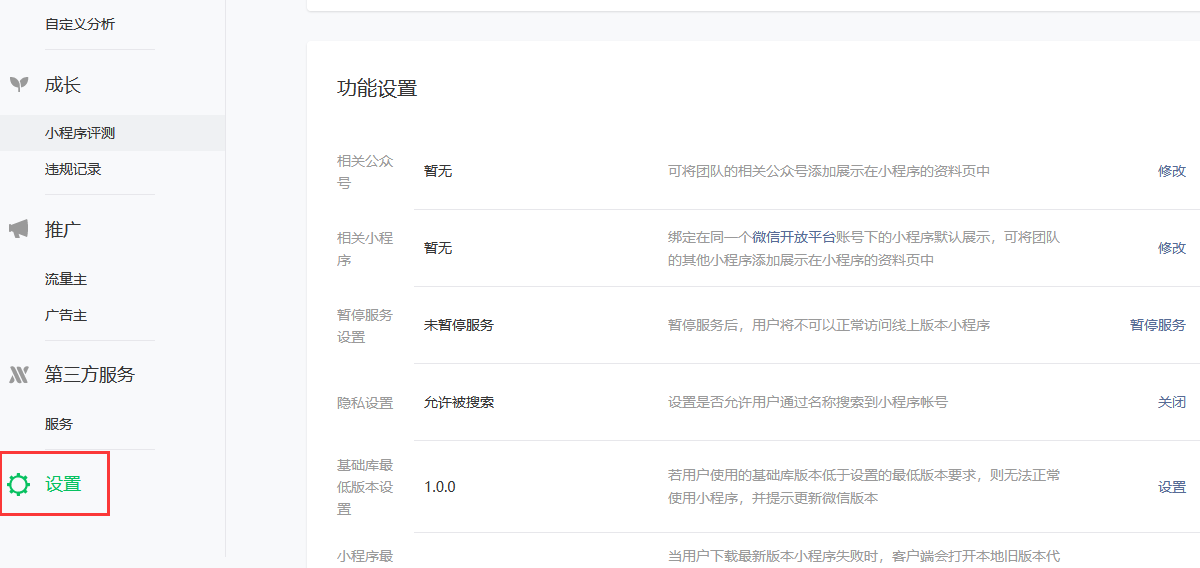The image size is (1200, 568).
Task: Click 设置 link for 基础库最低版本
Action: (1171, 487)
